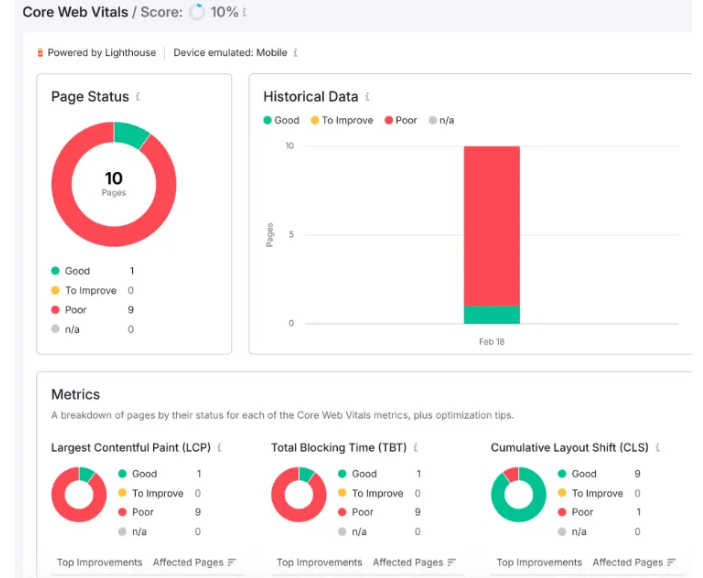Click info icon for Largest Contentful Paint

pos(219,448)
